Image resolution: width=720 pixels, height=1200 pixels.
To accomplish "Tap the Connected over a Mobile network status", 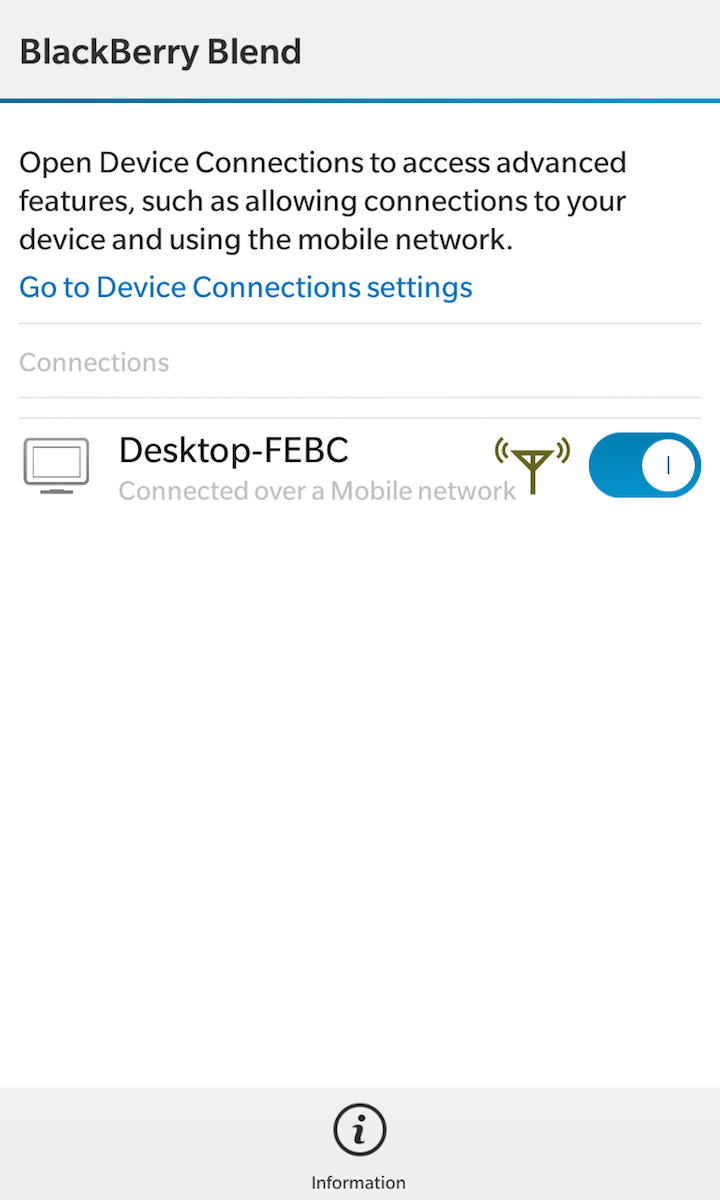I will pos(317,491).
